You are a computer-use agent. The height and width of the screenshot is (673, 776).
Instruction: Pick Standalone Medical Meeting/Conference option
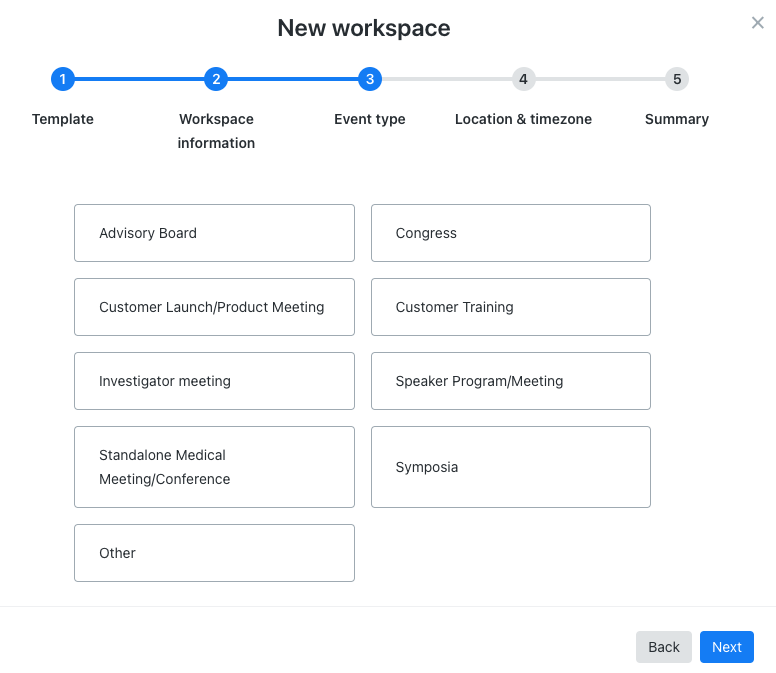pyautogui.click(x=214, y=467)
